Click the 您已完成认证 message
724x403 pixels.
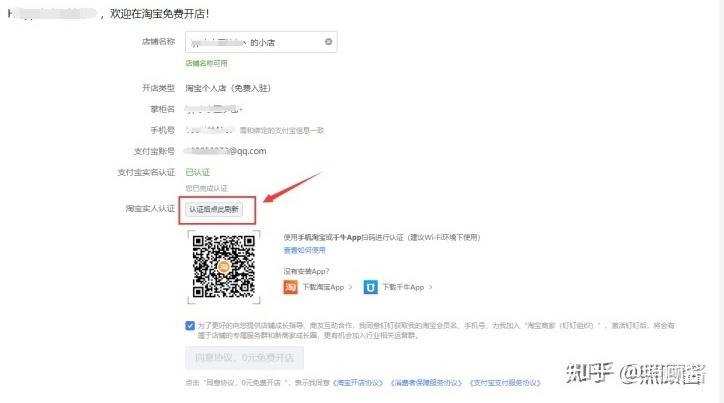tap(206, 188)
